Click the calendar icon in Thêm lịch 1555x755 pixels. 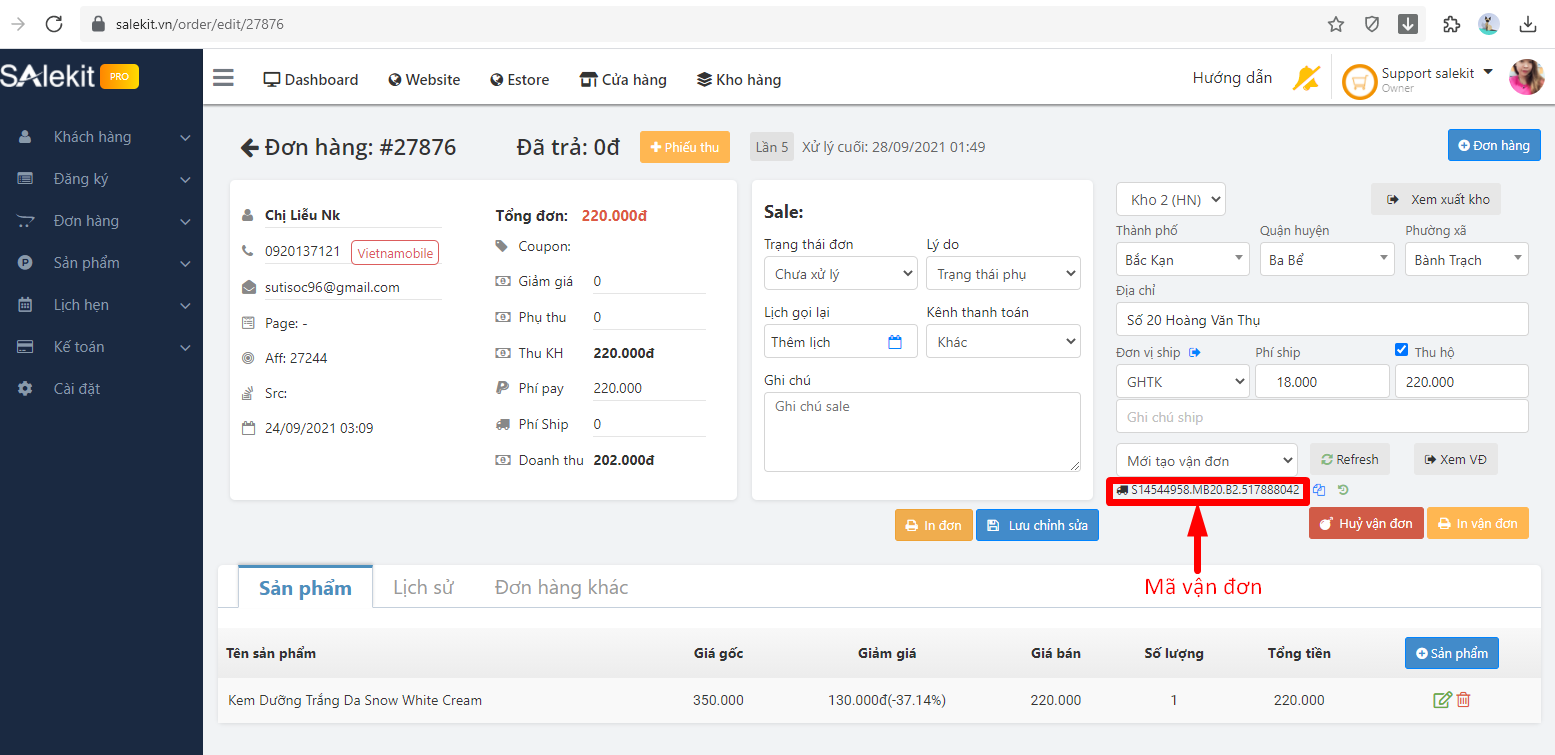pos(895,342)
